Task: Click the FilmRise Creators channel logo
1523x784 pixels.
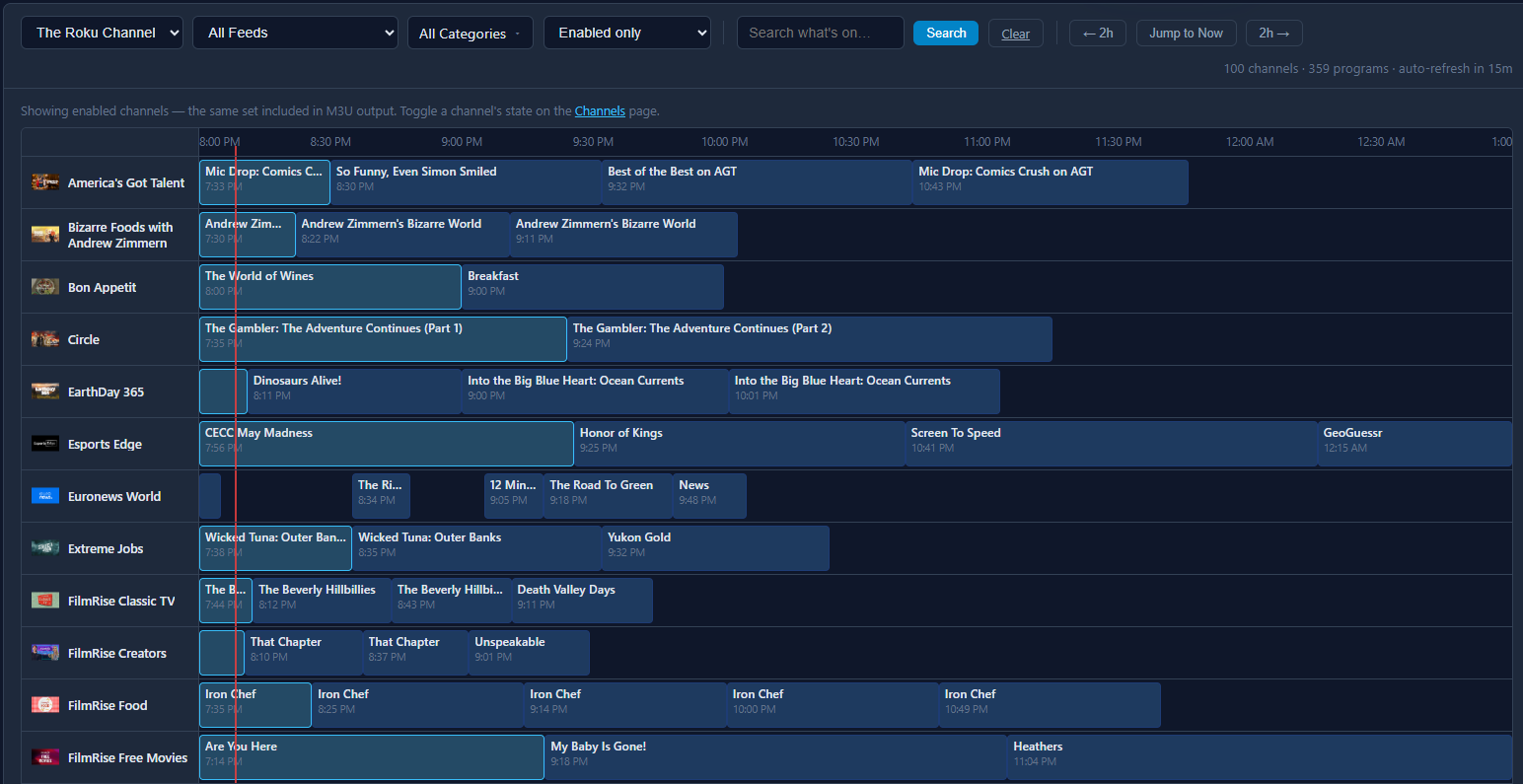Action: [45, 653]
